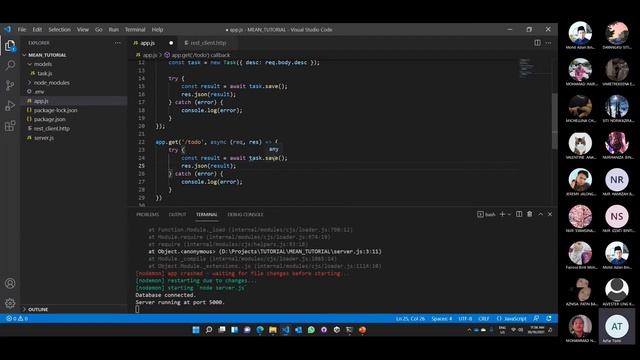Open the Go menu
Image resolution: width=640 pixels, height=360 pixels.
(x=99, y=30)
